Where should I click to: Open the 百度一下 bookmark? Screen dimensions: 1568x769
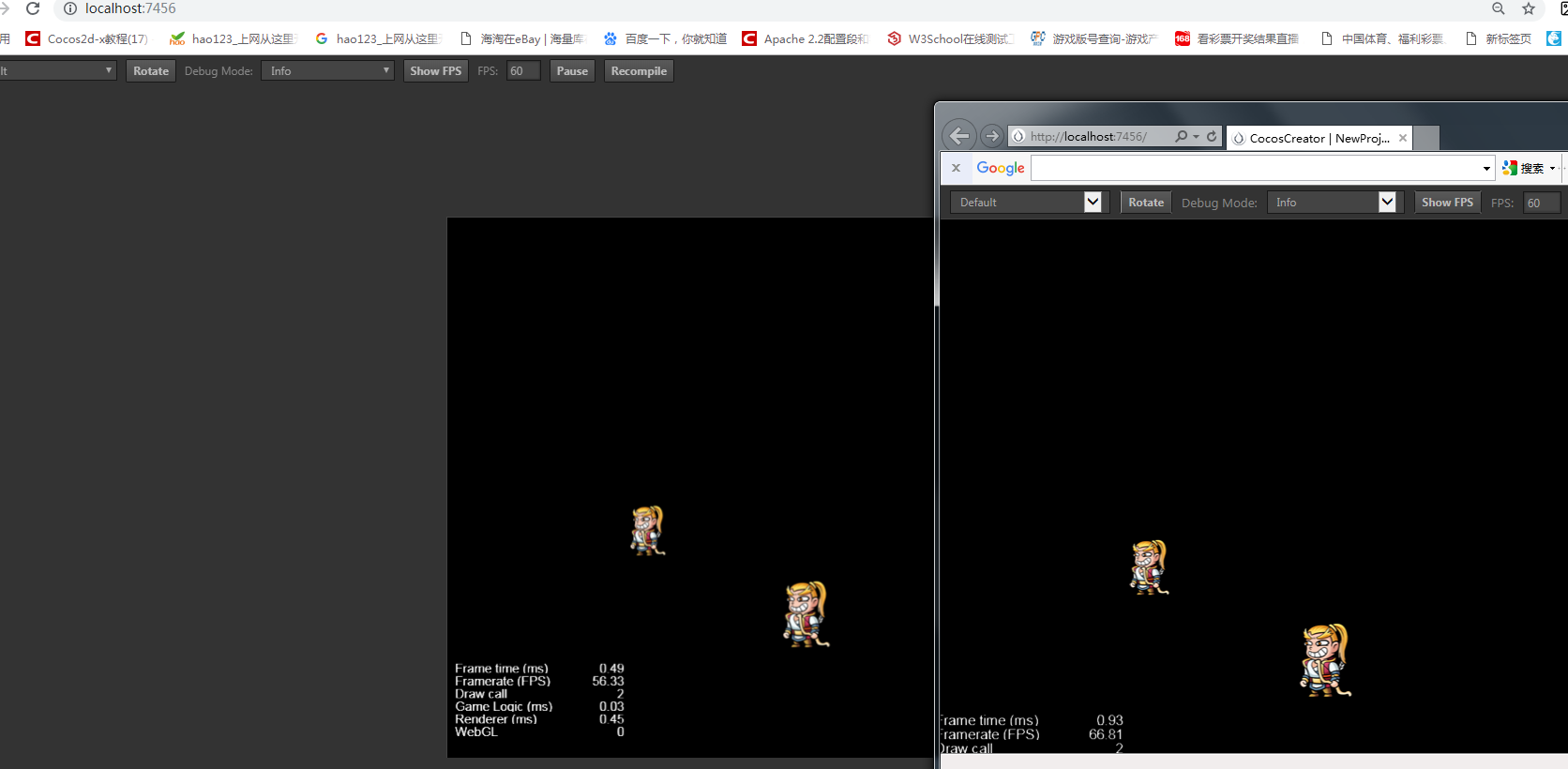coord(666,38)
